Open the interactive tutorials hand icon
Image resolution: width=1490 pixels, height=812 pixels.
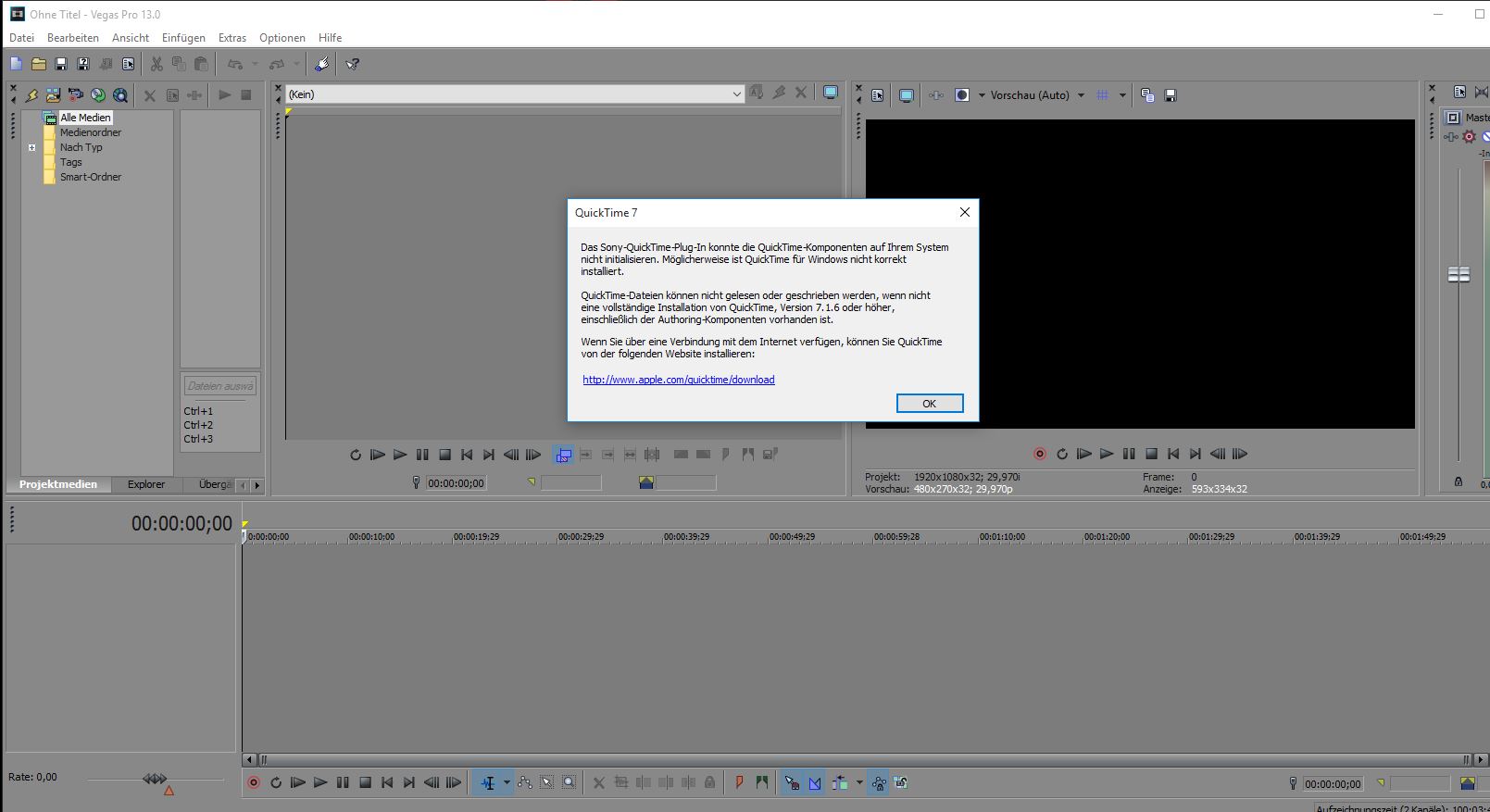point(321,64)
